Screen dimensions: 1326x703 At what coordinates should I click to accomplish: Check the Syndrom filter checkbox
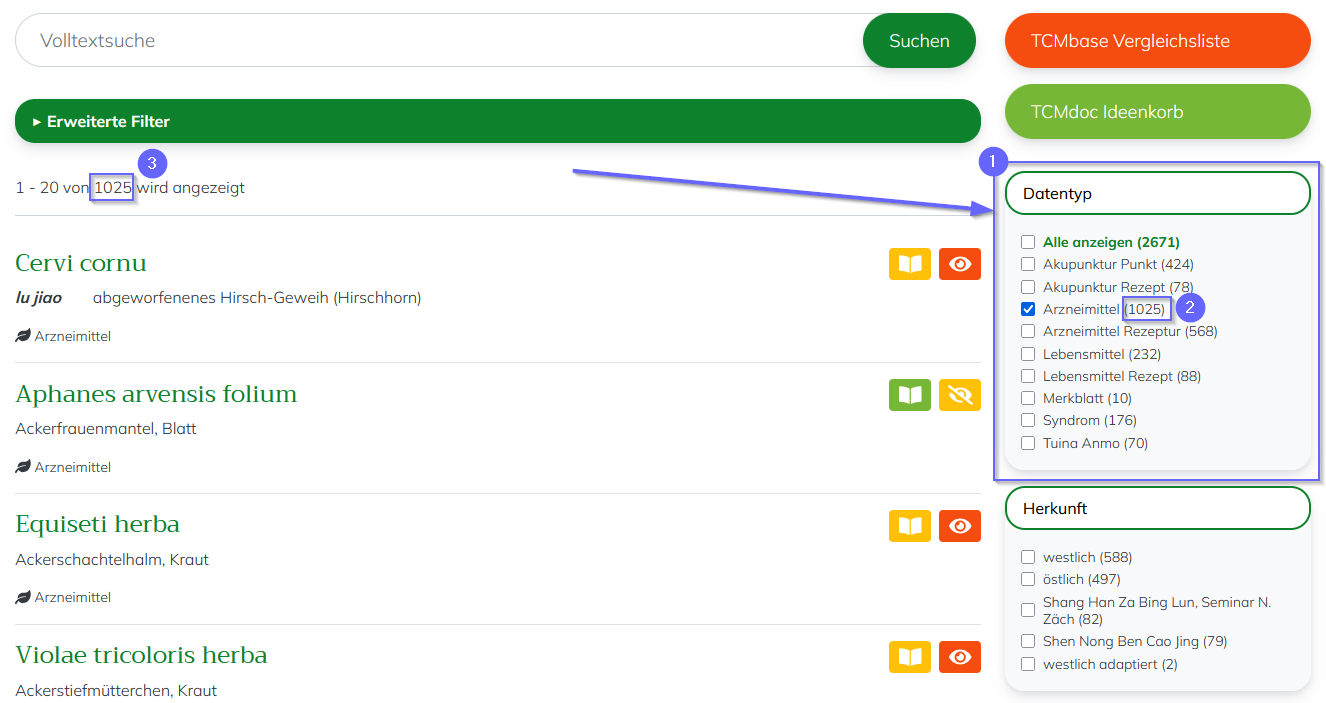[x=1028, y=420]
